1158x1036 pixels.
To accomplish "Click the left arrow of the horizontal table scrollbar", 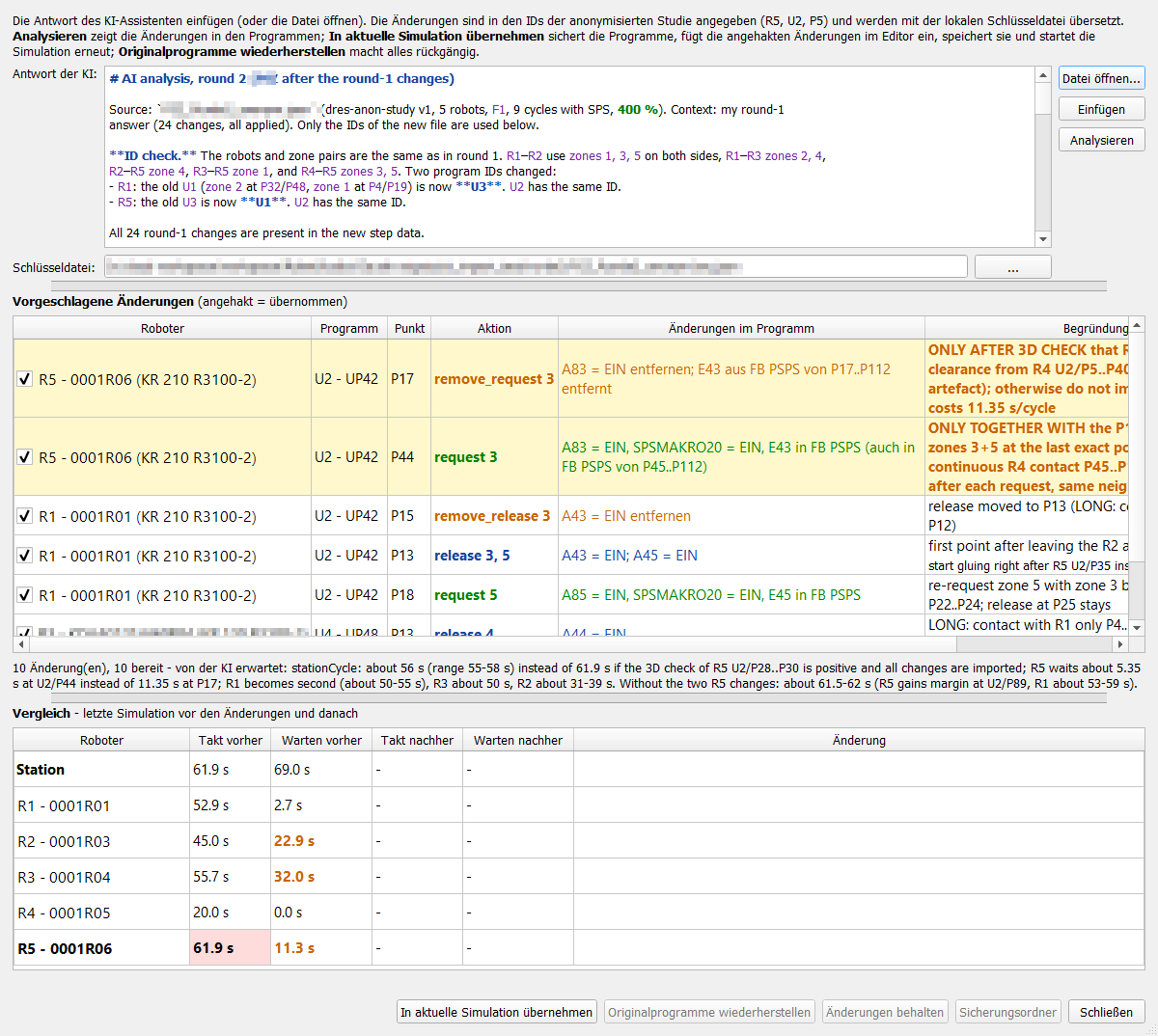I will [22, 644].
